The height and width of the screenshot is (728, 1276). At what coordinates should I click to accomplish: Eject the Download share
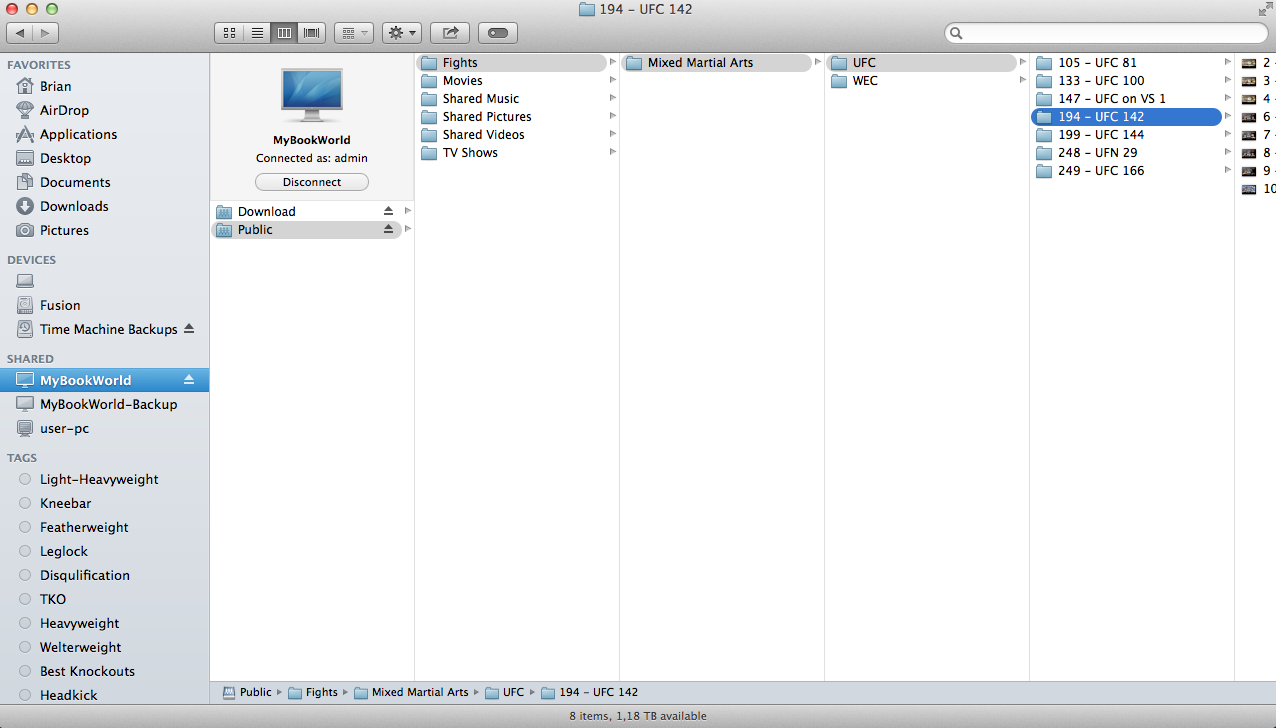pyautogui.click(x=389, y=211)
